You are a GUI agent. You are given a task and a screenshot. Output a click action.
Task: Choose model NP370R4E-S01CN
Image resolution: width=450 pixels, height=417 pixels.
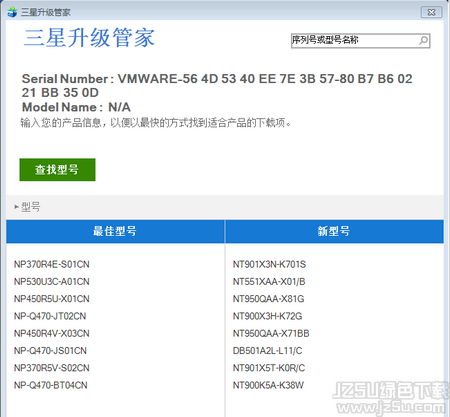pyautogui.click(x=52, y=264)
